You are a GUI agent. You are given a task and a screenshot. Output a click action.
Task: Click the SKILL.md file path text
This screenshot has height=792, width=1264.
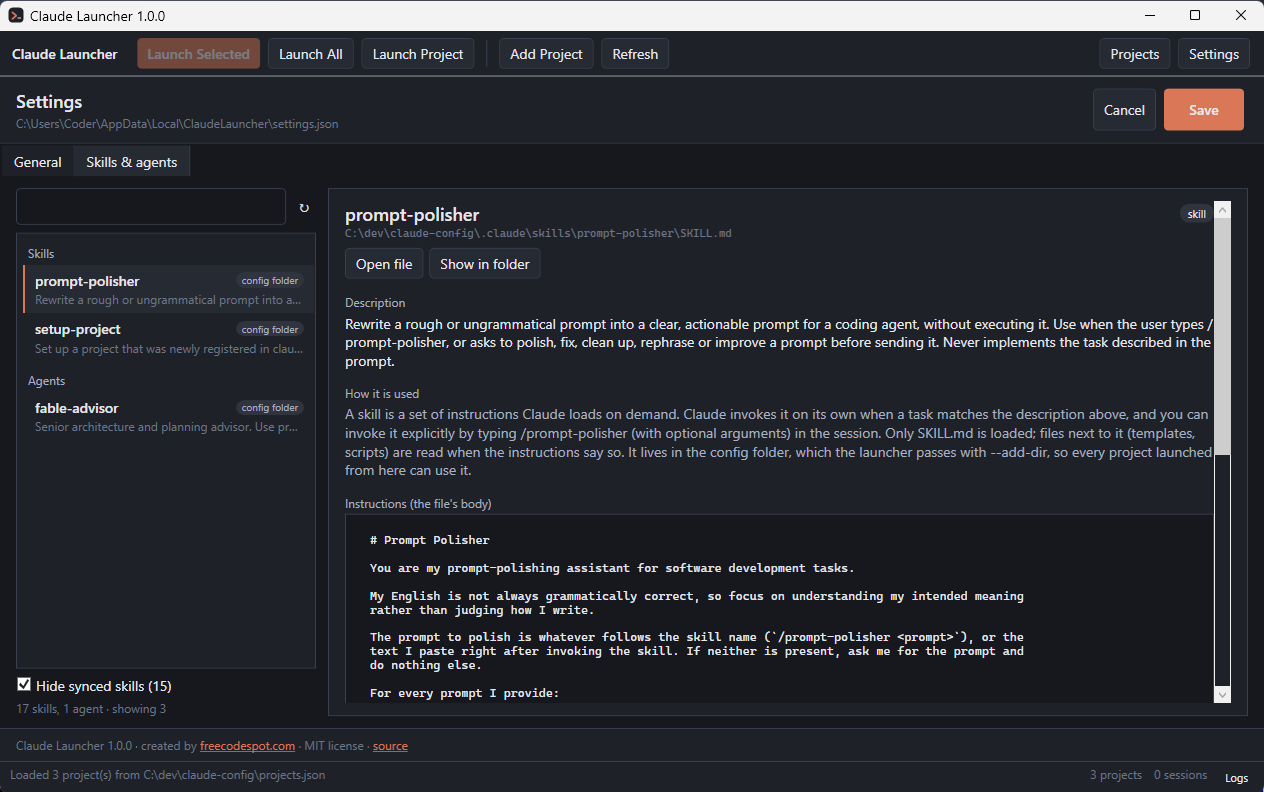point(538,233)
